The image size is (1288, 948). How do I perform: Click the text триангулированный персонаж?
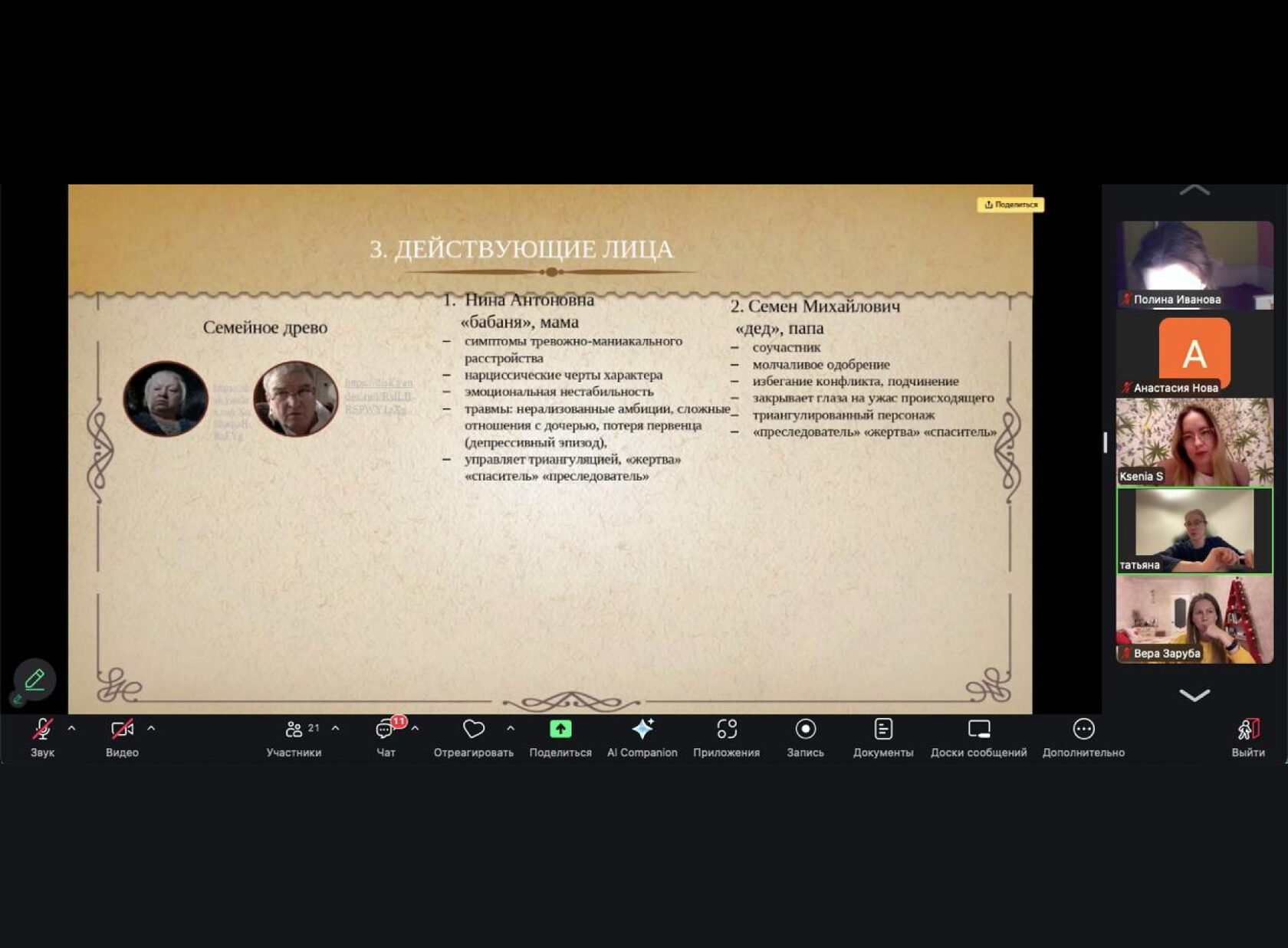point(843,415)
